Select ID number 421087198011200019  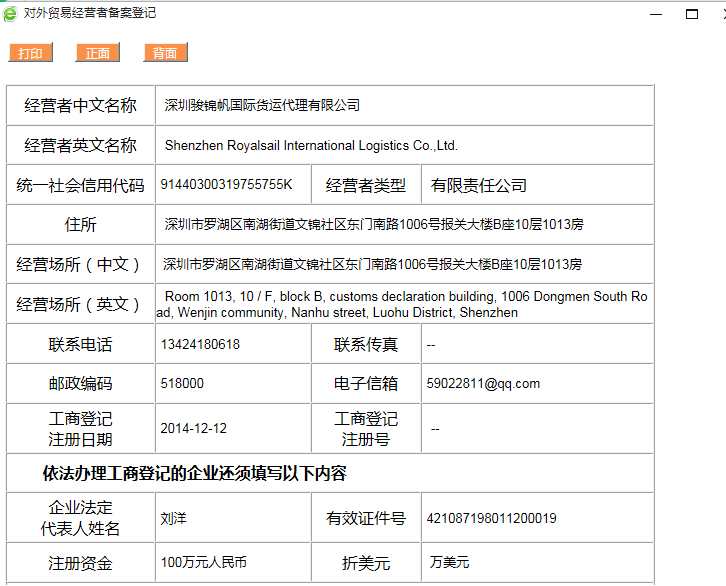click(491, 518)
